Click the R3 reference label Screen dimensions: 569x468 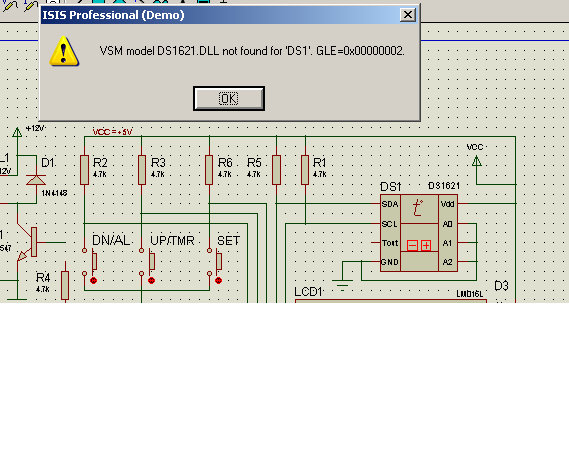(x=158, y=163)
